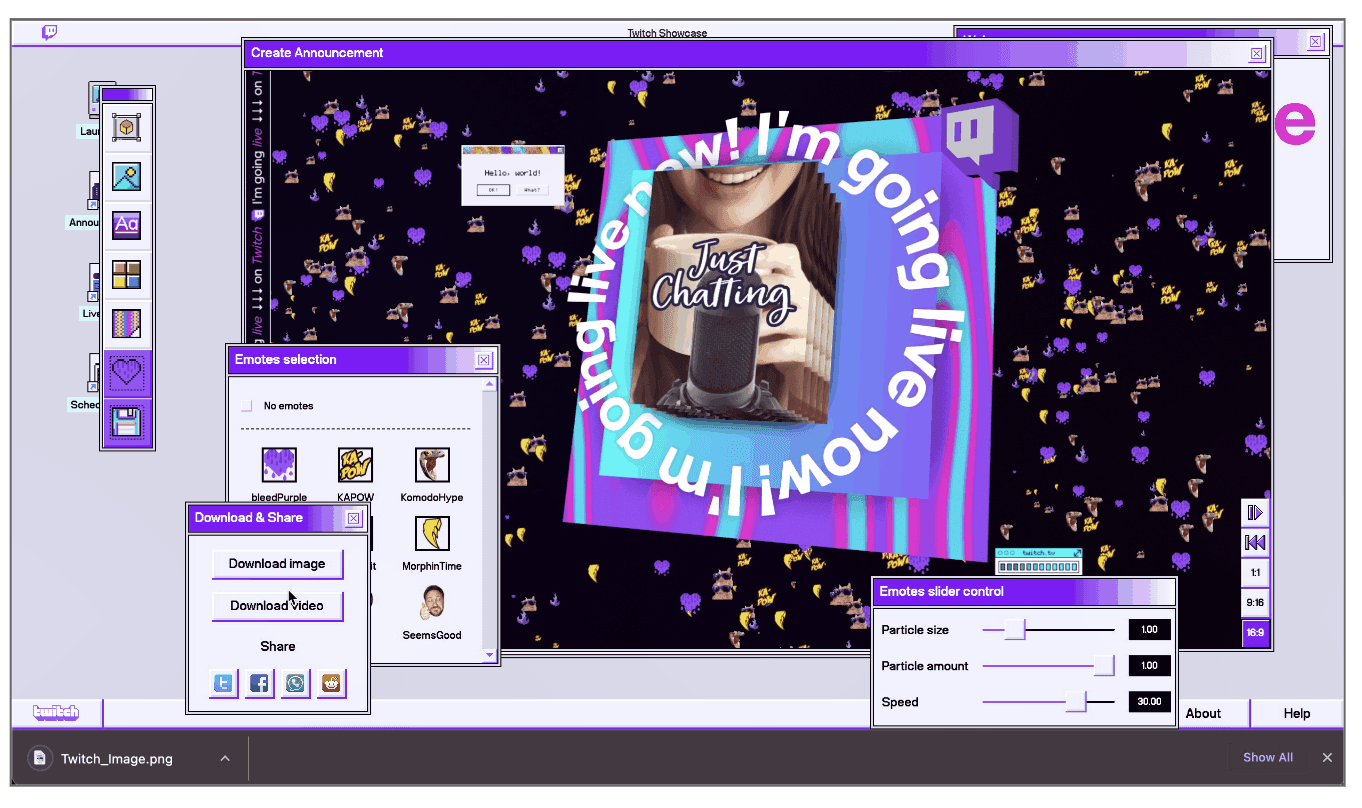Viewport: 1362px width, 808px height.
Task: Select the SeemsGood emote
Action: click(432, 603)
